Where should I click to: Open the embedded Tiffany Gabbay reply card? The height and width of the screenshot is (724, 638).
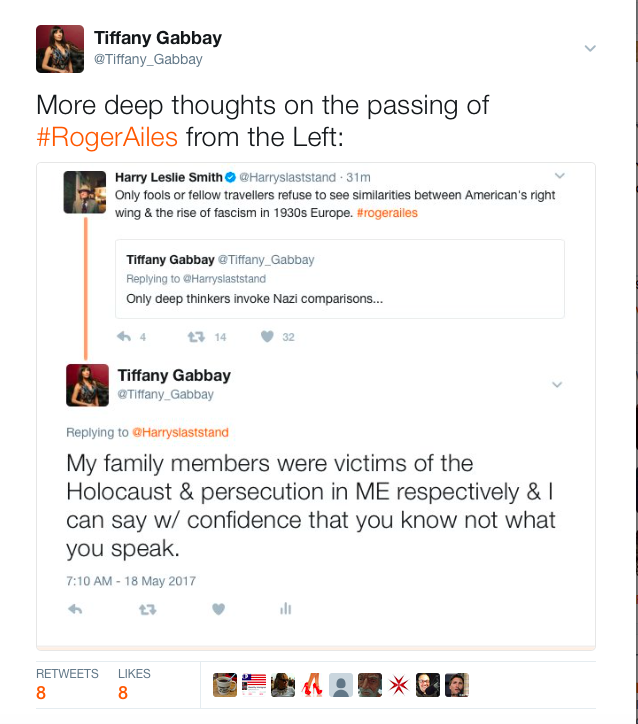340,279
